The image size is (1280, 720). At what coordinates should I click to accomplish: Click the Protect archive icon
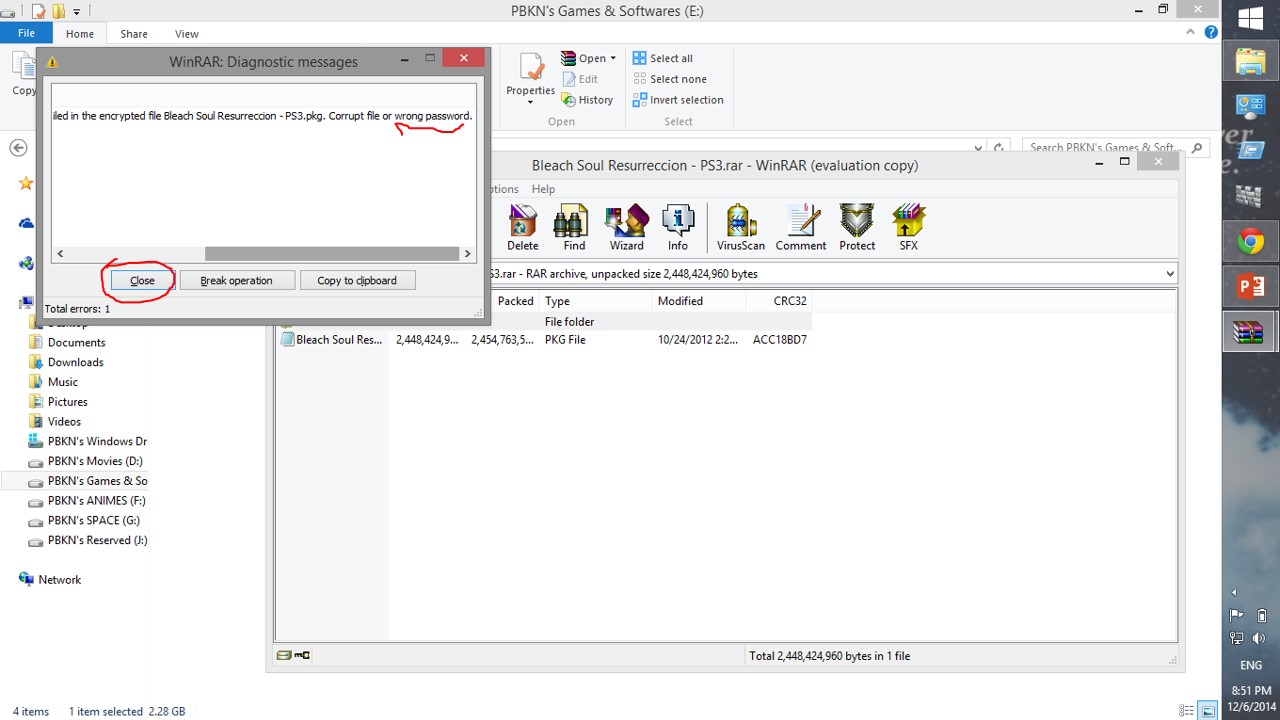857,228
